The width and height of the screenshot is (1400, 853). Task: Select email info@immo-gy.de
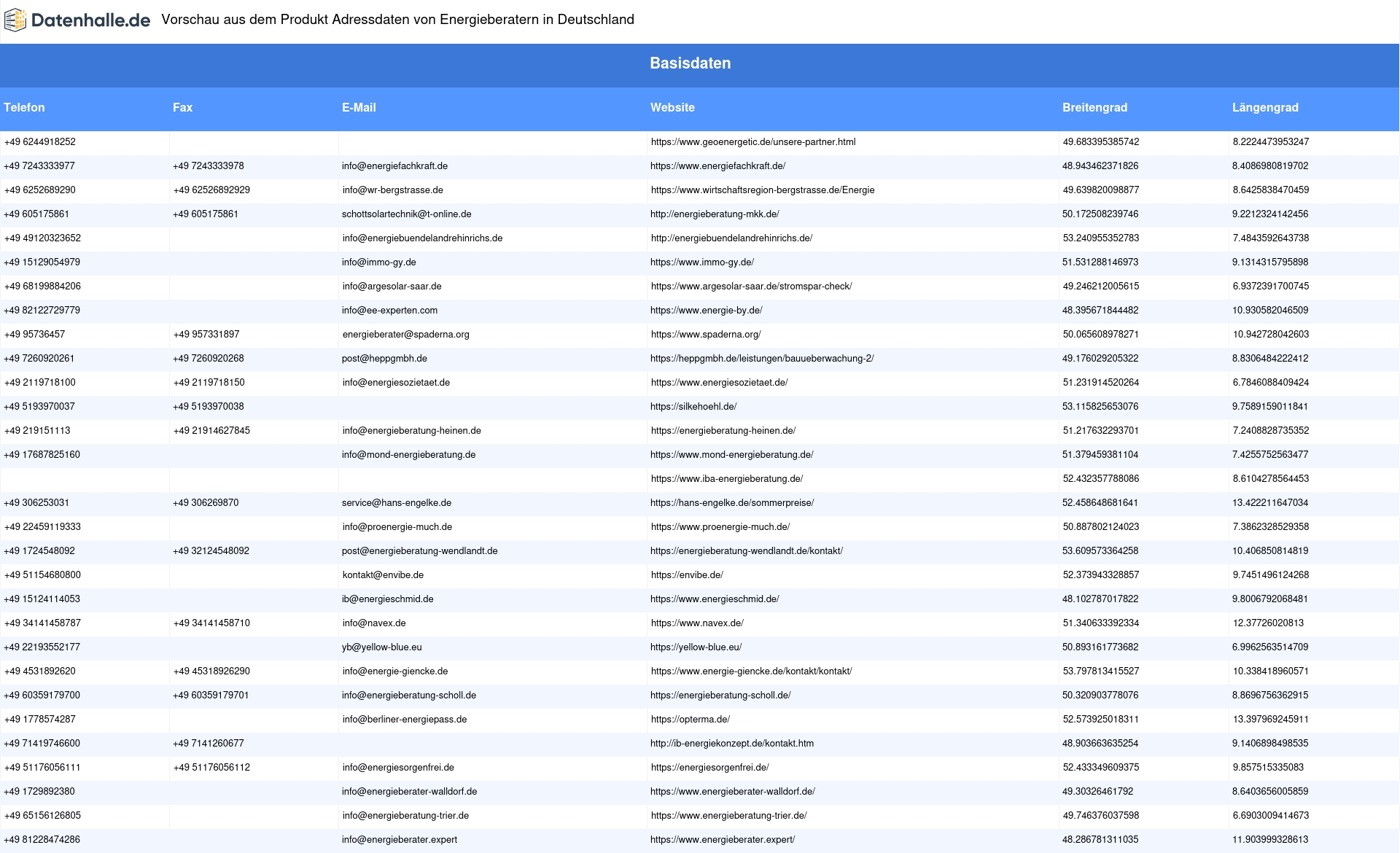pyautogui.click(x=378, y=262)
